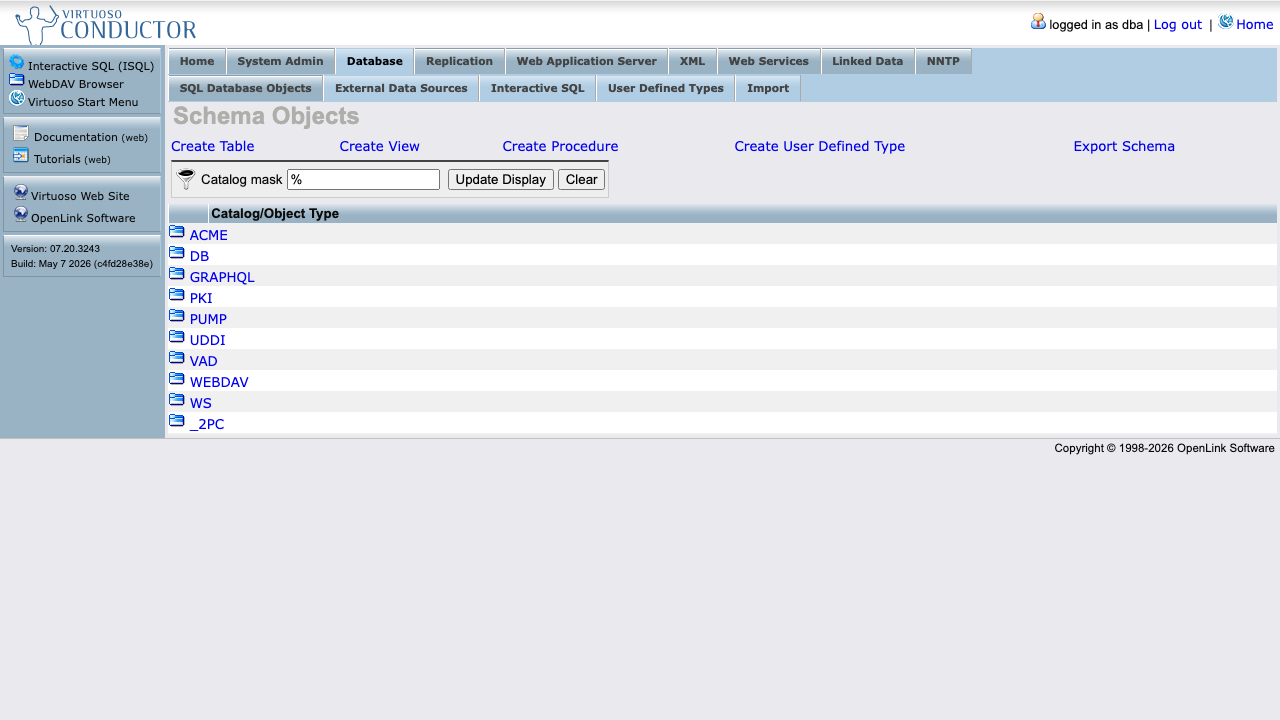The image size is (1280, 720).
Task: Click the OpenLink Software globe icon
Action: point(21,214)
